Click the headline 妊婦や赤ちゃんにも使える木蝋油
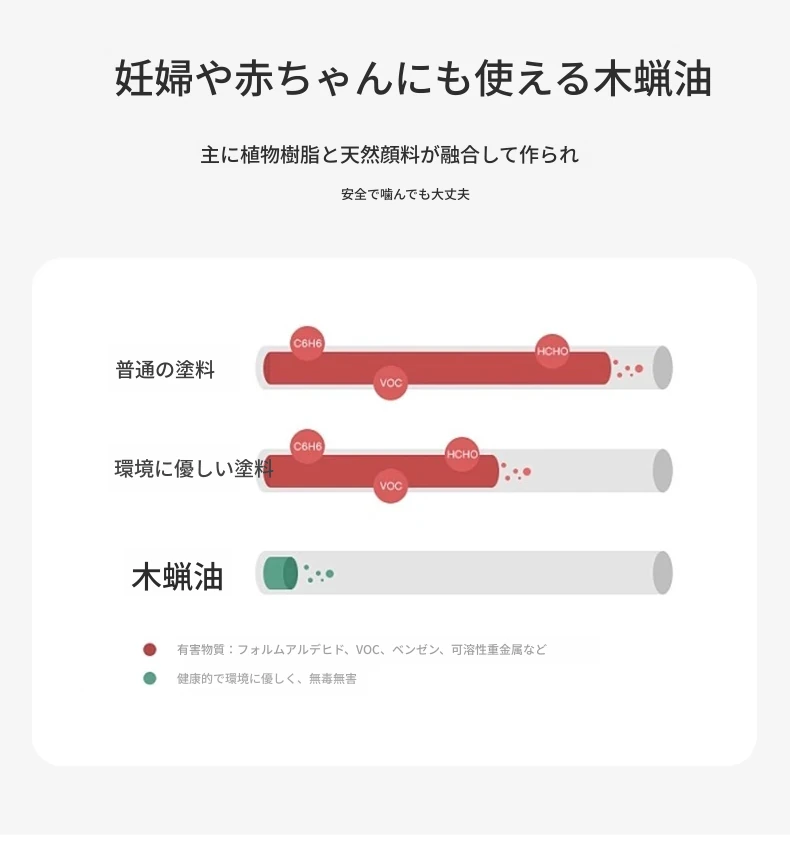790x859 pixels. (x=413, y=80)
